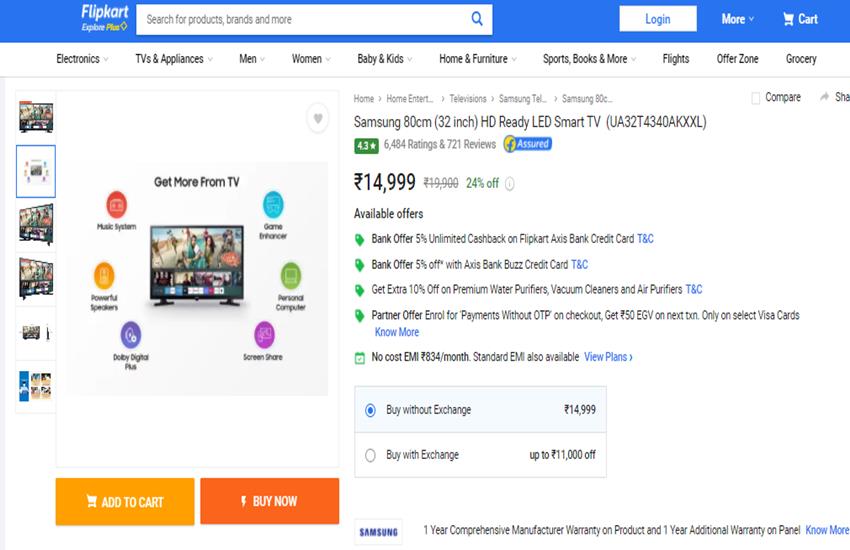Click the discount info icon
This screenshot has width=850, height=550.
tap(510, 184)
